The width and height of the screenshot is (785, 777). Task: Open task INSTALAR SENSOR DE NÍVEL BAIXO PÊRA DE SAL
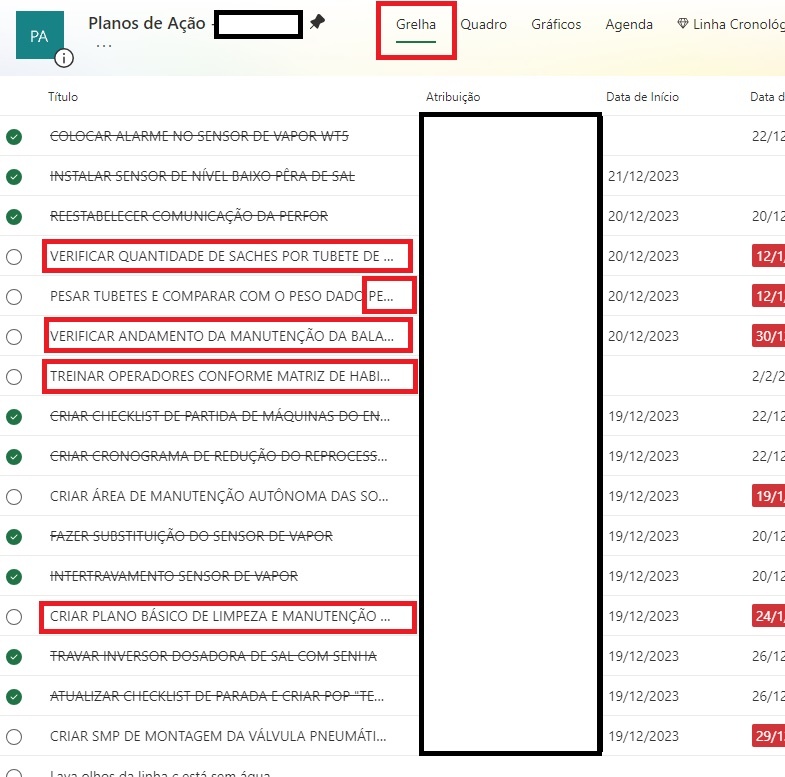[202, 176]
